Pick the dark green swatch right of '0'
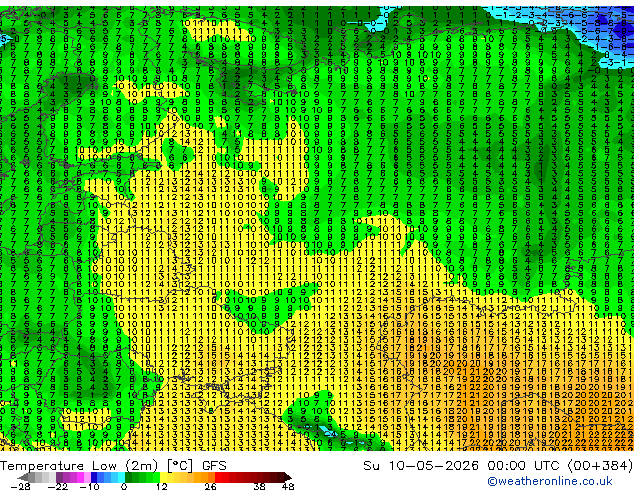Screen dimensions: 634x490 (129, 477)
